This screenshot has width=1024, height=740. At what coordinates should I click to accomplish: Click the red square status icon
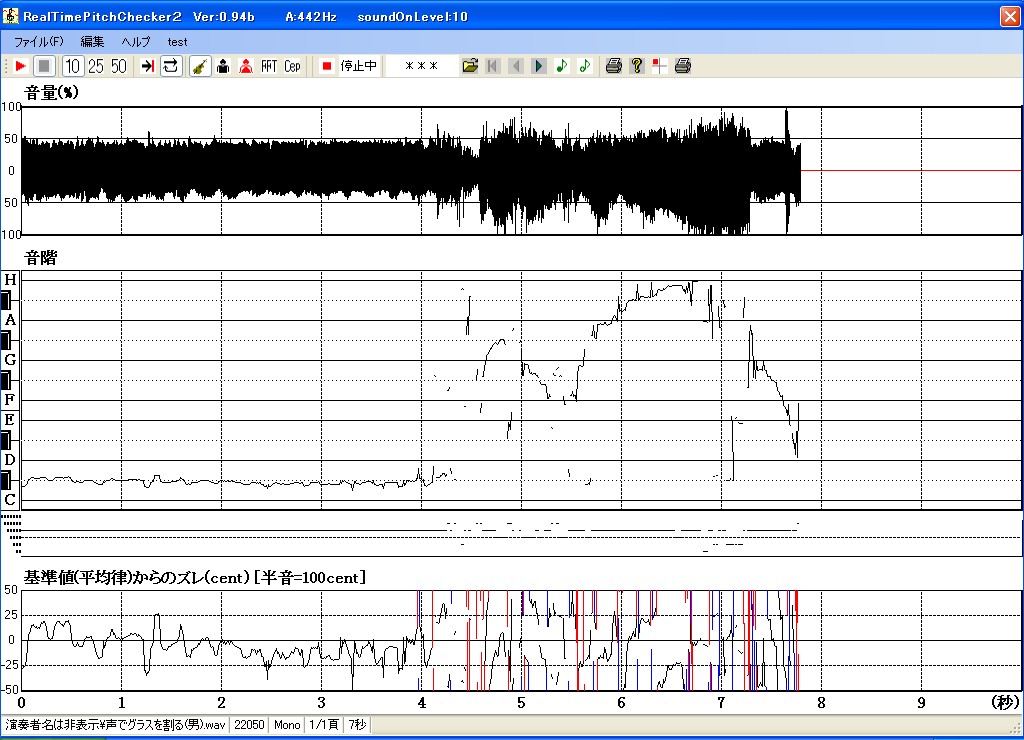tap(327, 66)
